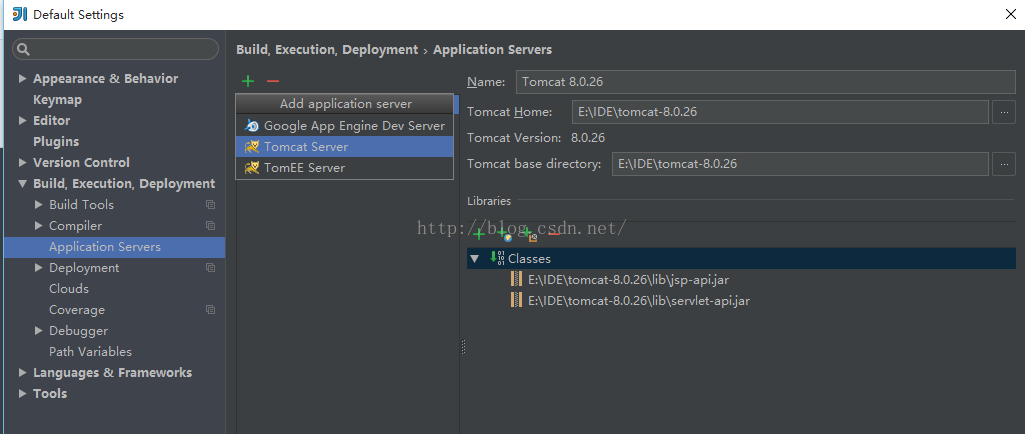
Task: Click the copy icon beside Build Tools
Action: click(x=210, y=205)
